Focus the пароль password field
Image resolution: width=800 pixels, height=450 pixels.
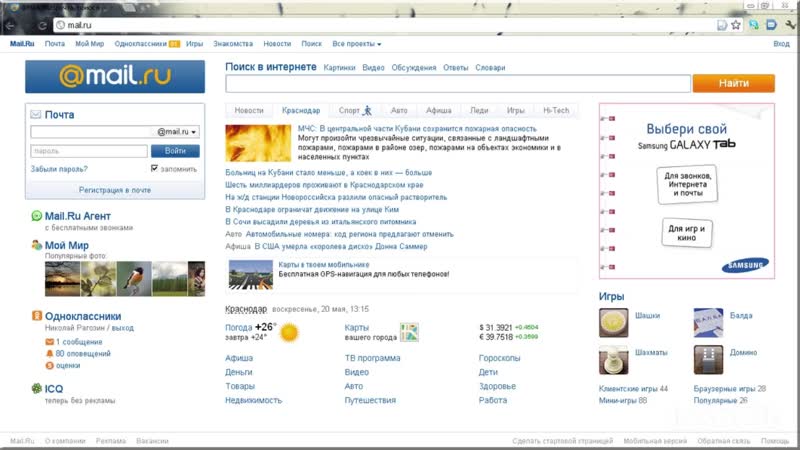pos(89,151)
